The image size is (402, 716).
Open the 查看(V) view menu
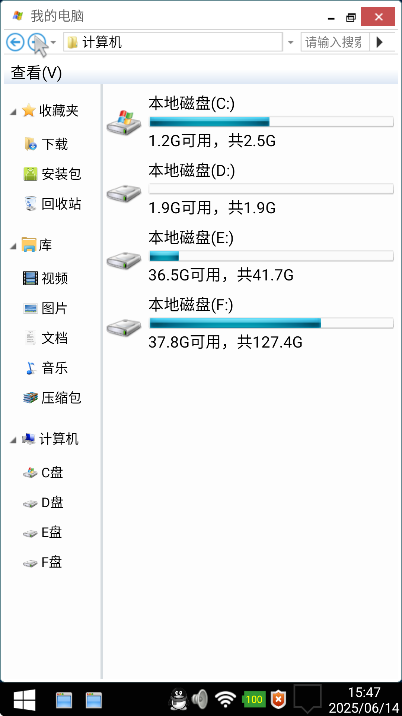tap(36, 73)
